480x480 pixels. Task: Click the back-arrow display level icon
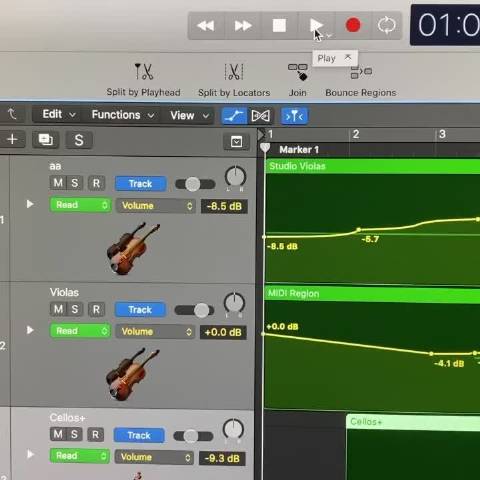(x=12, y=114)
